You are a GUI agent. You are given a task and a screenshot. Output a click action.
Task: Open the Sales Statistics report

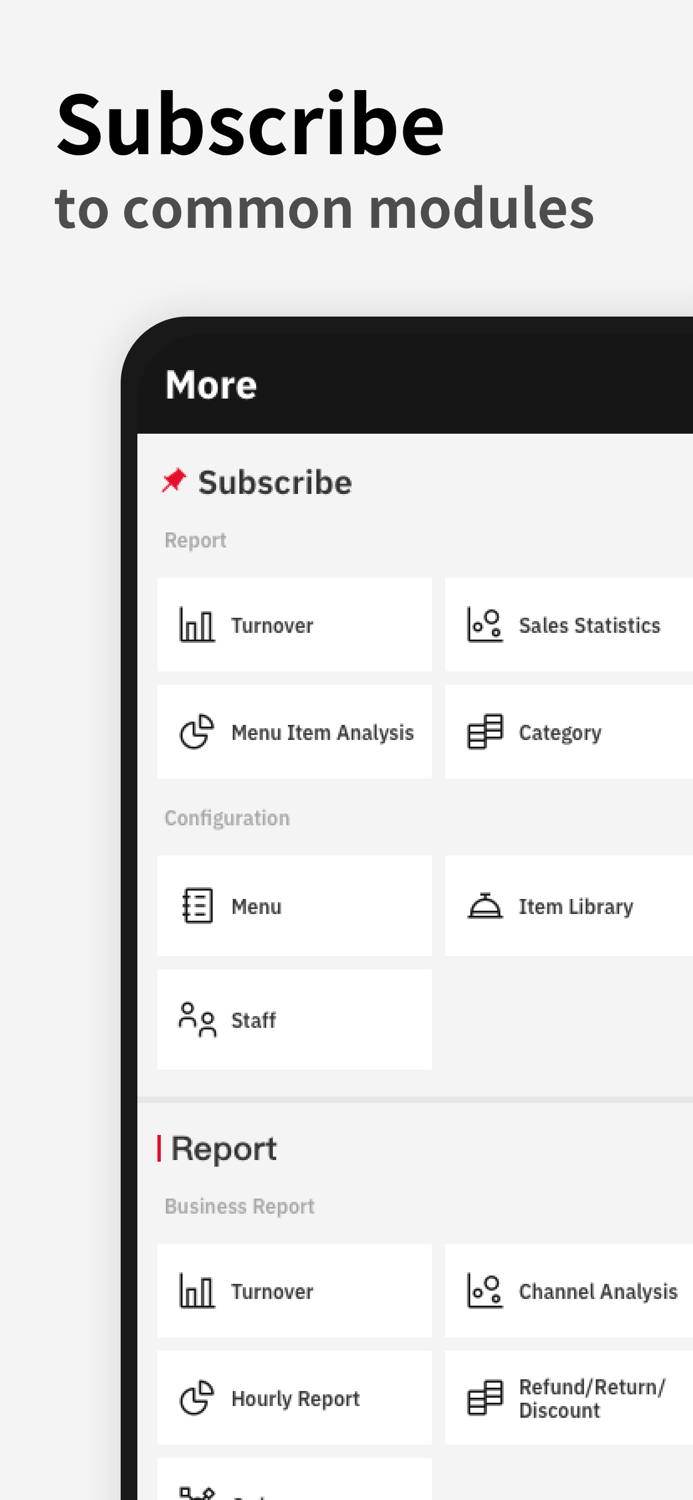click(569, 624)
